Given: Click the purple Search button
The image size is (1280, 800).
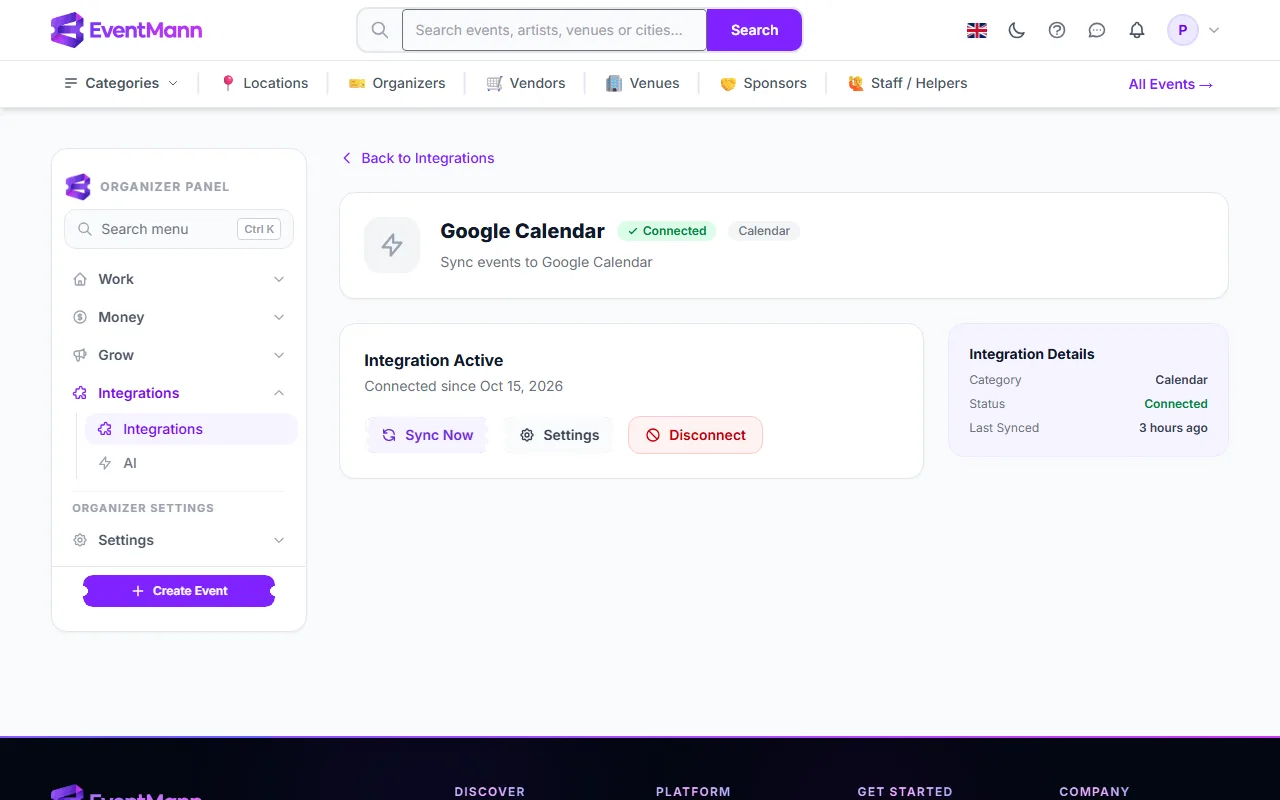Looking at the screenshot, I should click(x=754, y=30).
